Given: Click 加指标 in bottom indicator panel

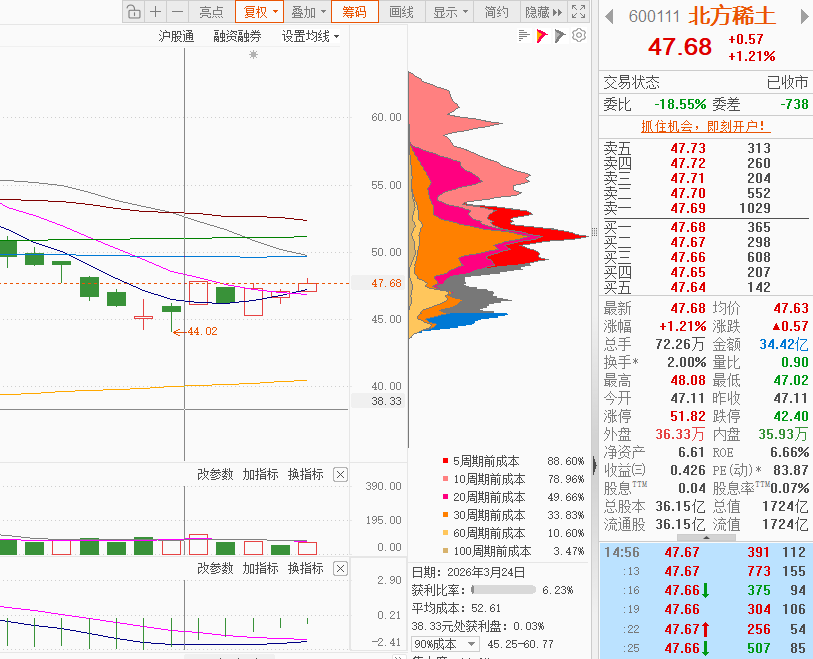Looking at the screenshot, I should click(x=260, y=569).
